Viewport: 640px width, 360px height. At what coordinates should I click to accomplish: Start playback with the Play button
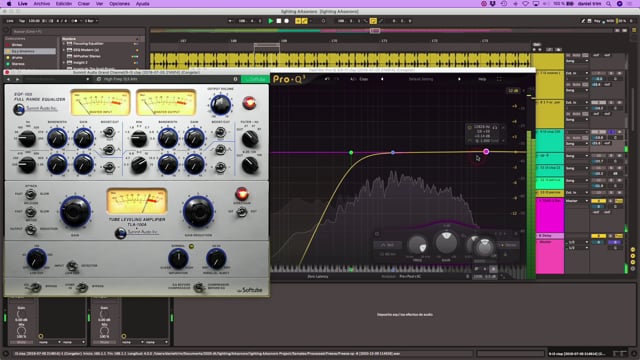tap(270, 21)
